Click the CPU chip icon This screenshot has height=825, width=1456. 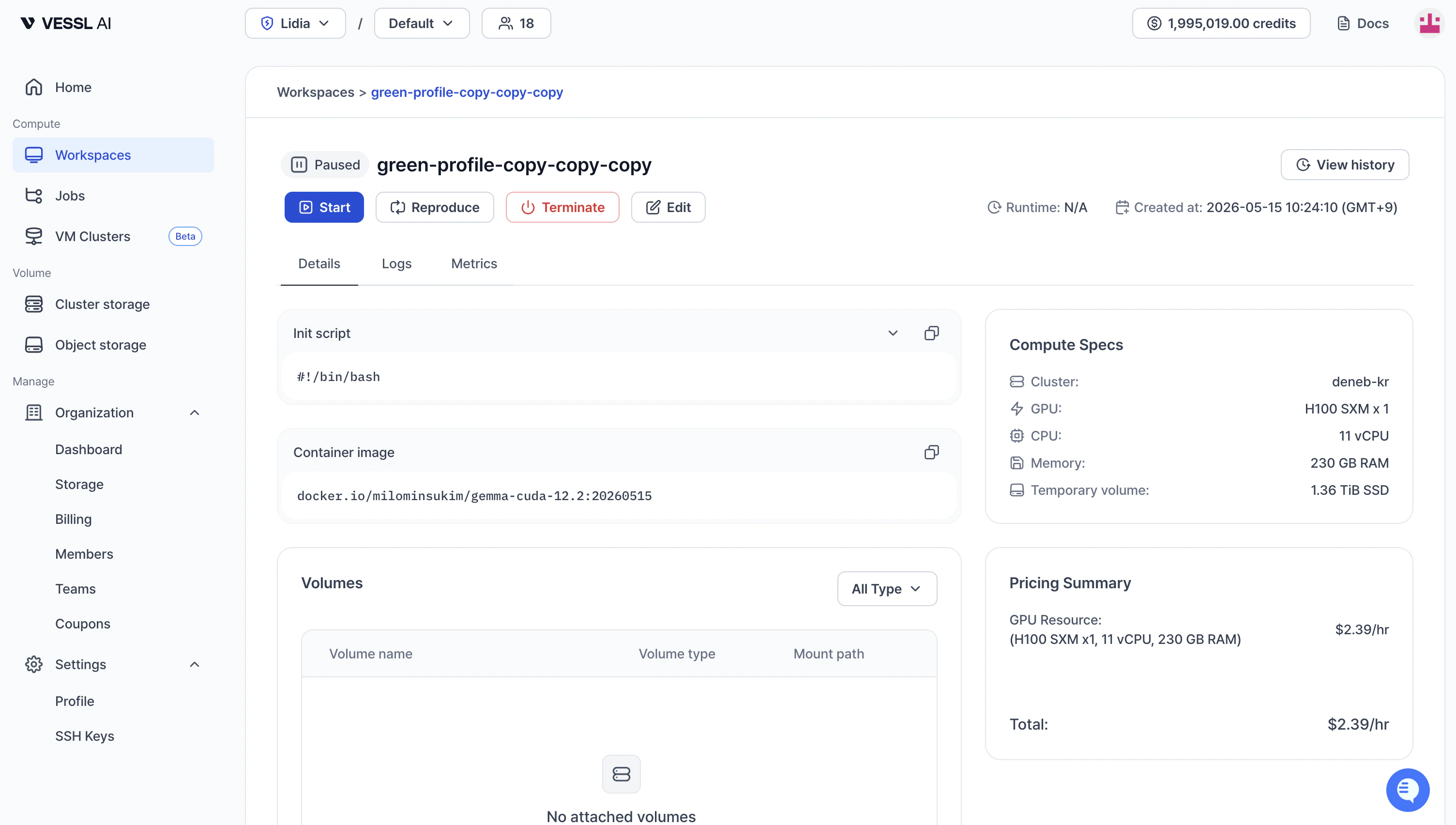click(1016, 436)
